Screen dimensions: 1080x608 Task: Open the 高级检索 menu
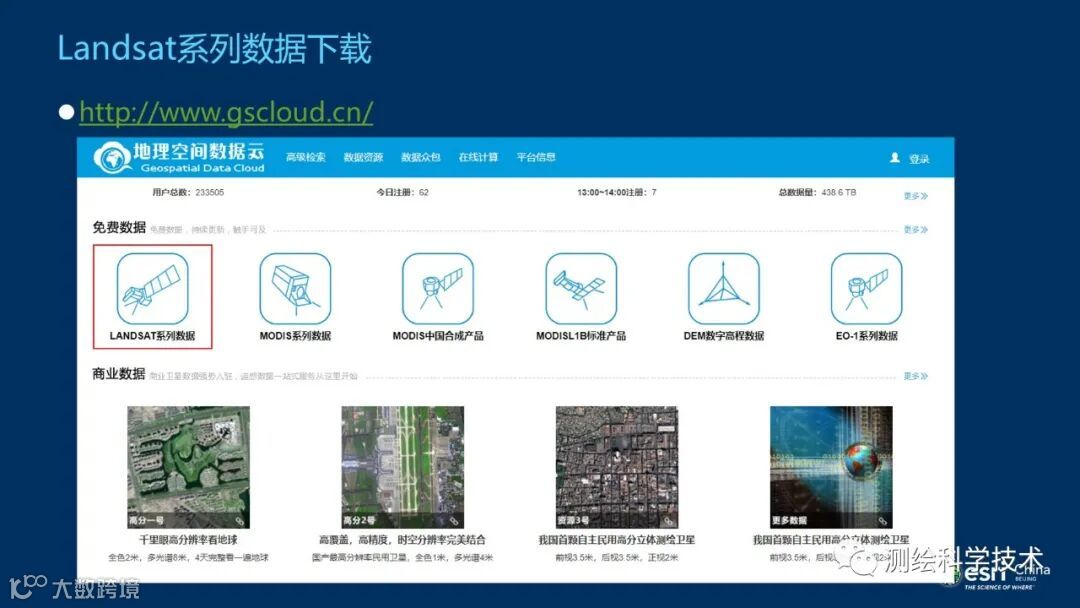(306, 157)
